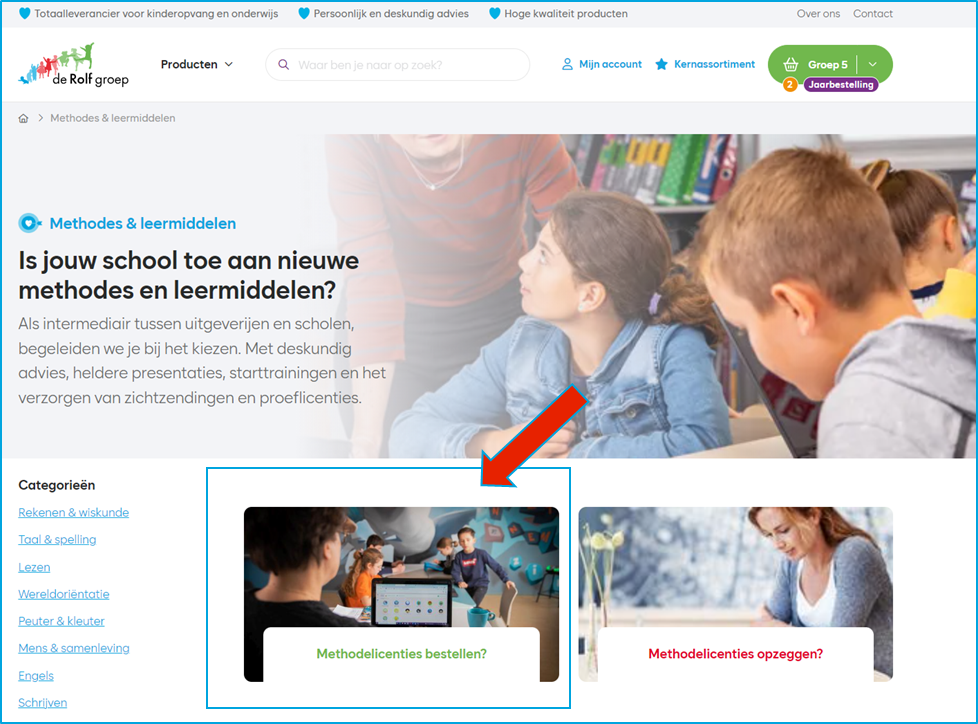Click the 'Totaalleverancier voor kinderopvang en onderwijs' text
Image resolution: width=978 pixels, height=724 pixels.
(x=157, y=14)
